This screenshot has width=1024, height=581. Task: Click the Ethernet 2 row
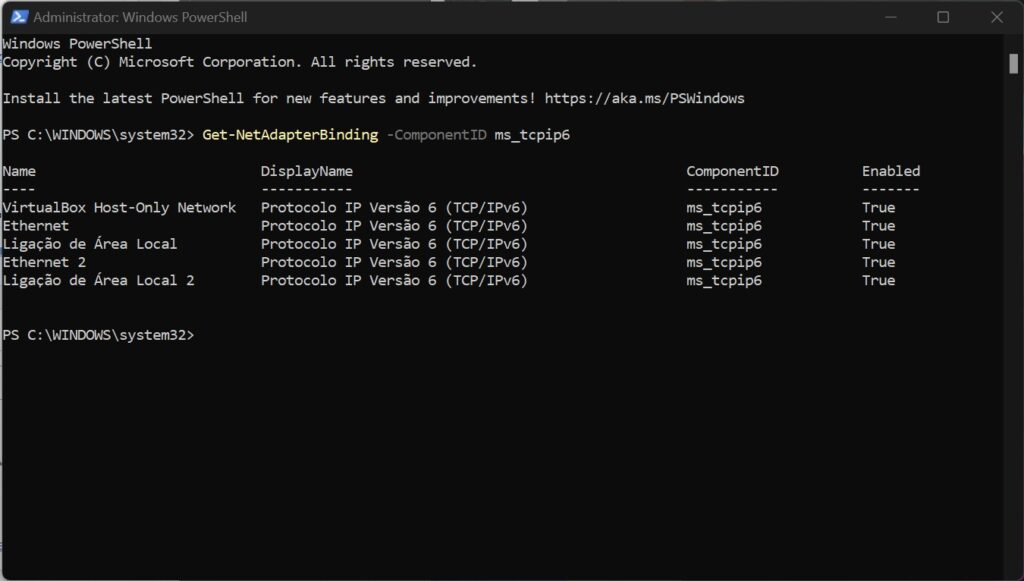point(43,262)
